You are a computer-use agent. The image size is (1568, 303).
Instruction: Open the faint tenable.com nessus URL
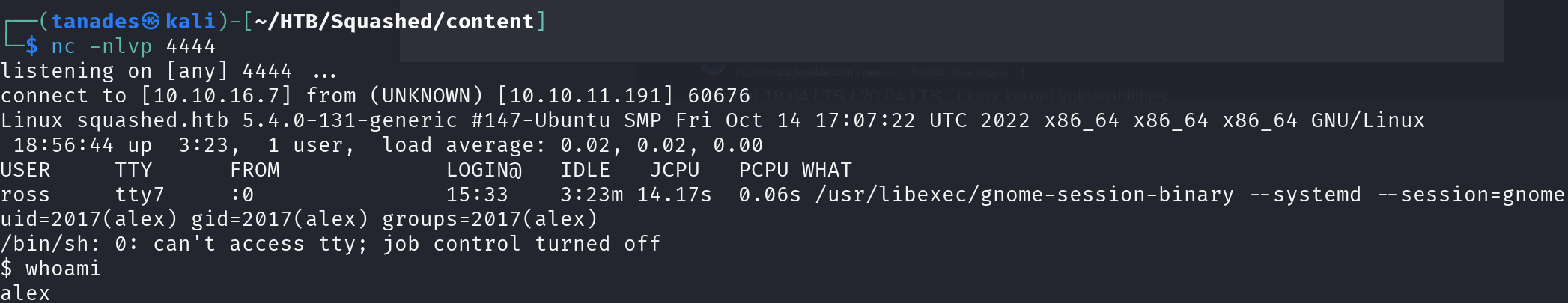click(x=816, y=73)
